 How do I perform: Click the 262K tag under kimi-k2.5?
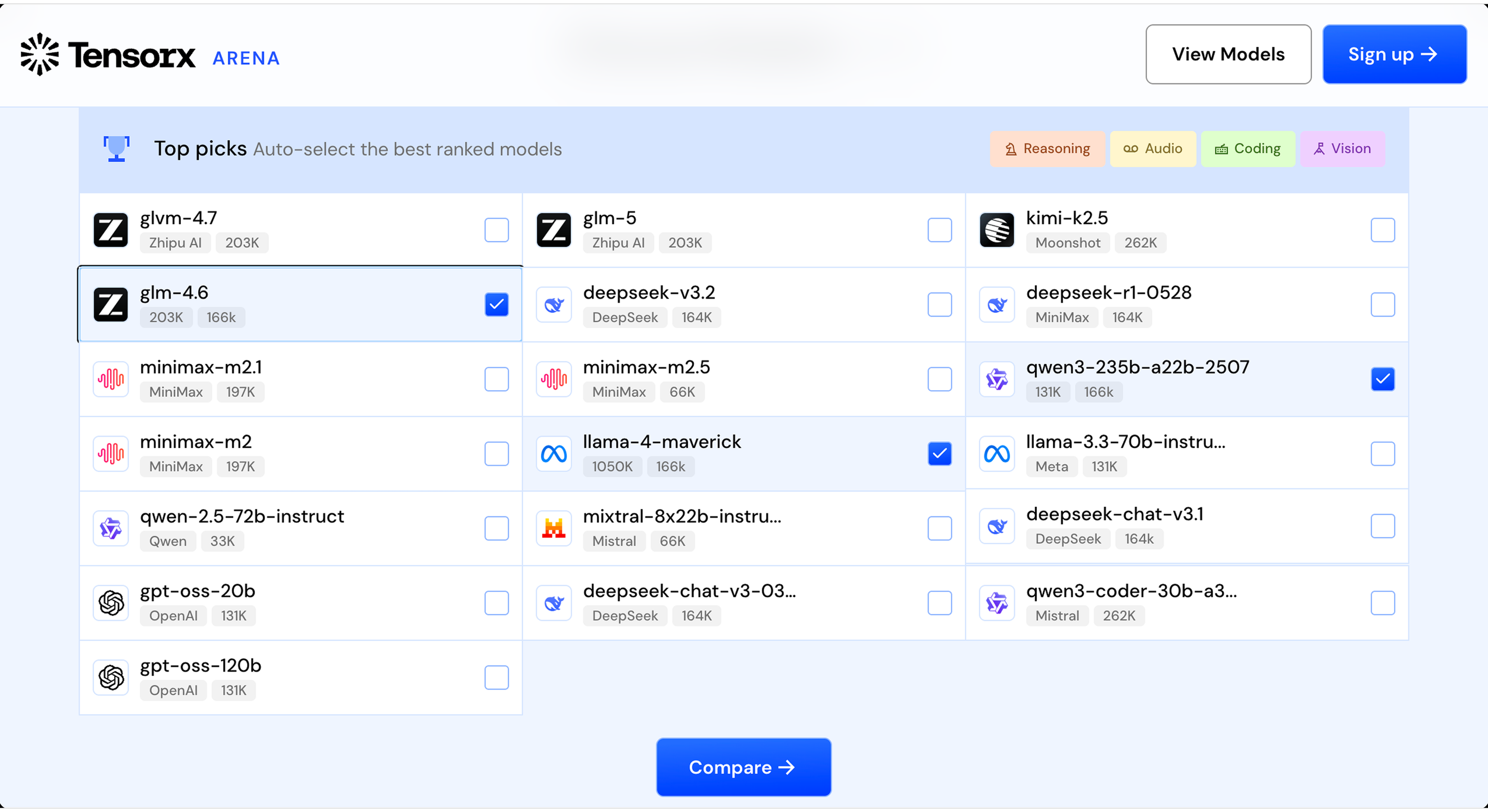(x=1140, y=243)
